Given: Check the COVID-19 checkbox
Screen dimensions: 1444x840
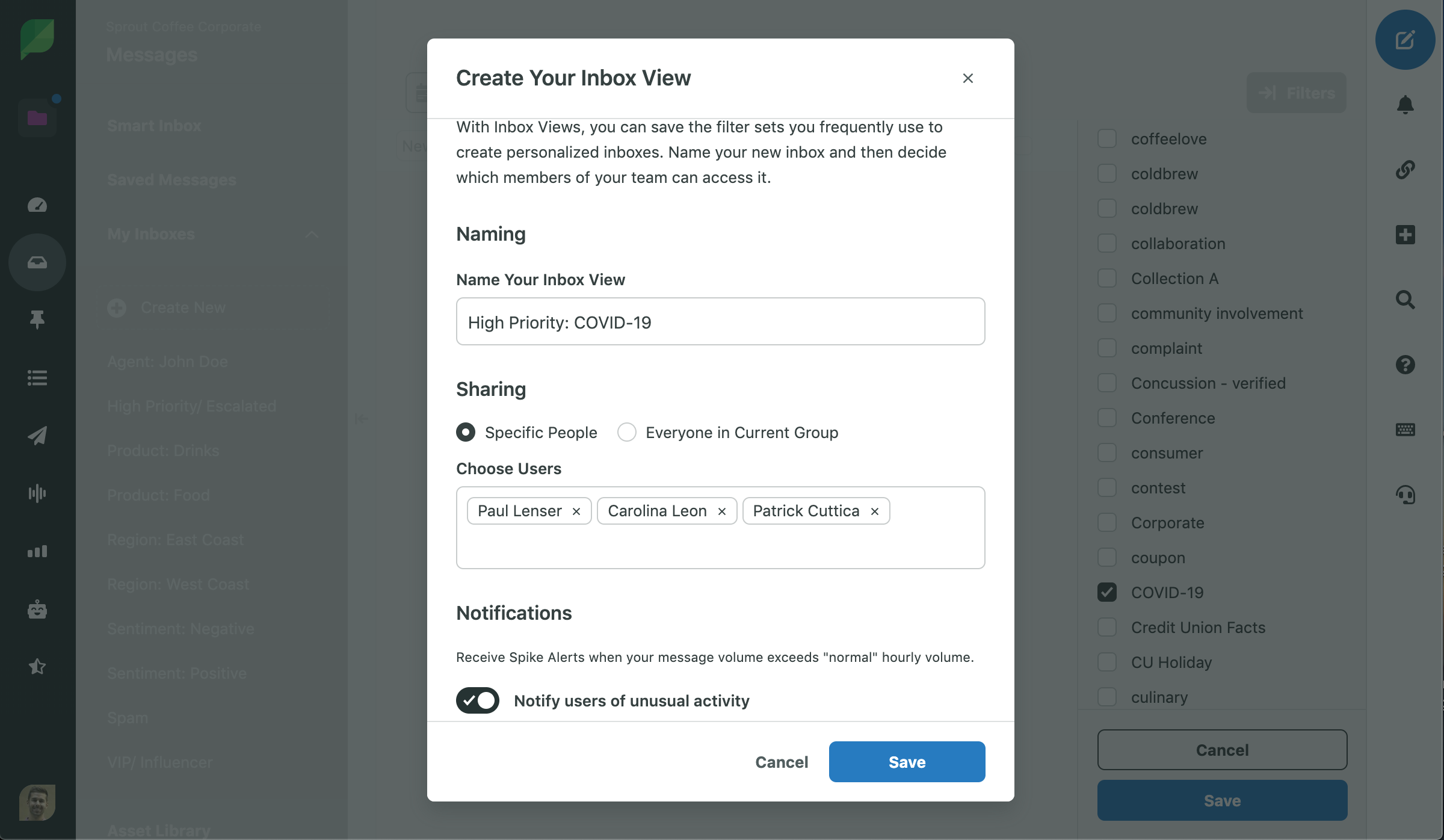Looking at the screenshot, I should tap(1107, 591).
